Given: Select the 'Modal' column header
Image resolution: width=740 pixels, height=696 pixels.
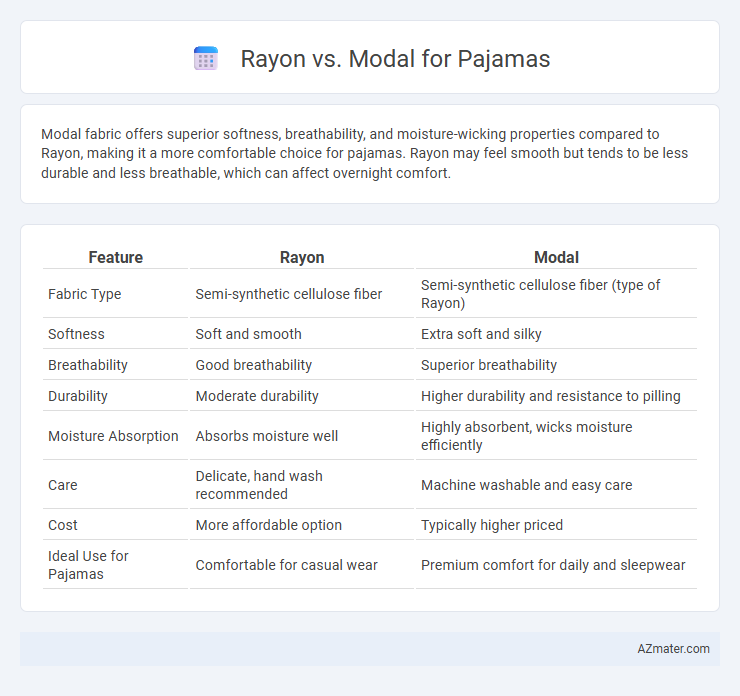Looking at the screenshot, I should tap(556, 257).
